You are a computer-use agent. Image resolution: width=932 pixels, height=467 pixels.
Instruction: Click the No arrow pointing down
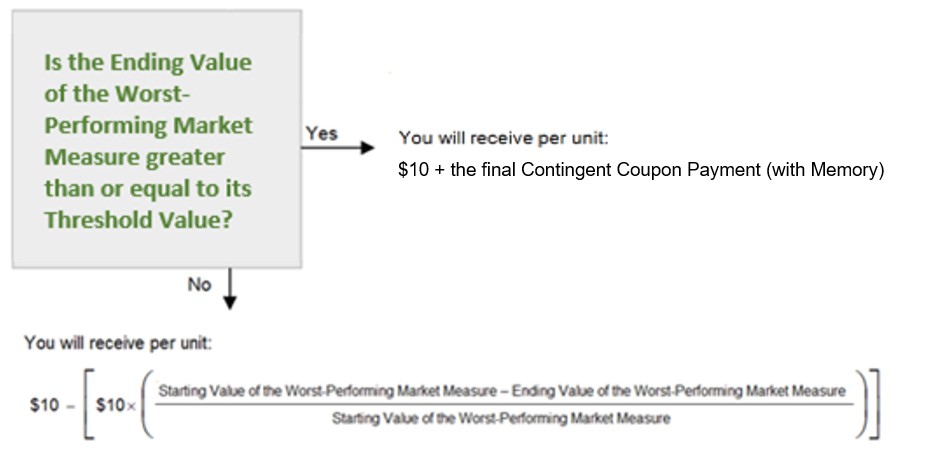(230, 289)
